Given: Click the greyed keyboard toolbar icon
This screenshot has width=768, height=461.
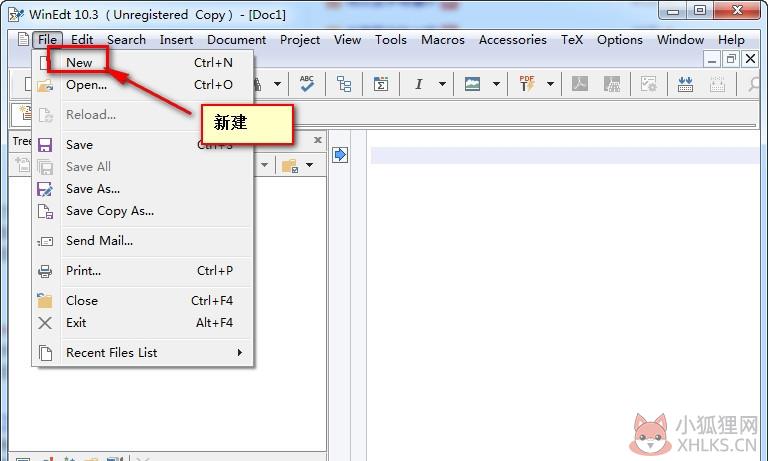Looking at the screenshot, I should [x=717, y=84].
